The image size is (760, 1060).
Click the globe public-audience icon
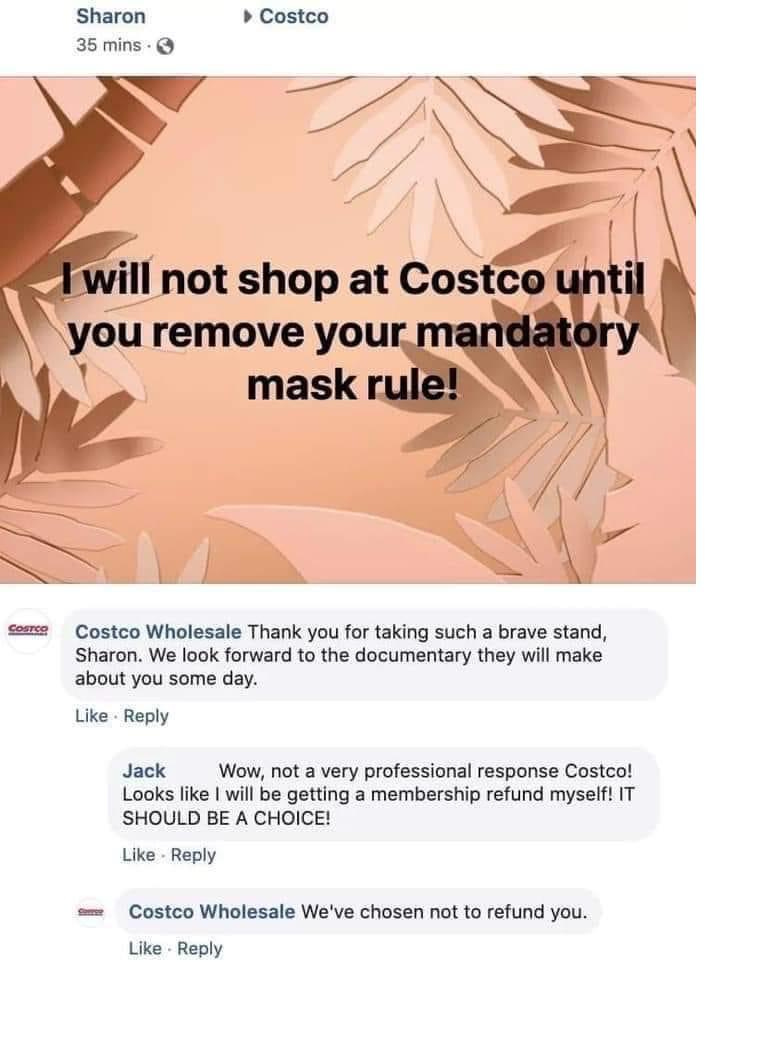(166, 47)
